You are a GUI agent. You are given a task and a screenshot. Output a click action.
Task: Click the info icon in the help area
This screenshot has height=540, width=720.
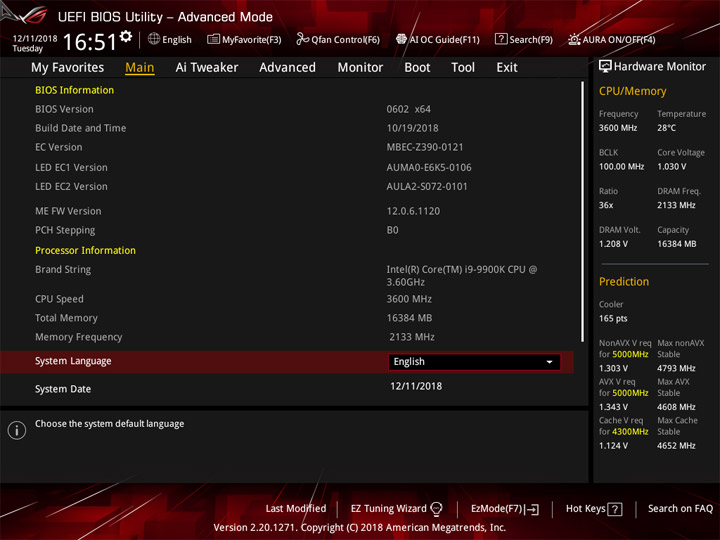pos(17,430)
